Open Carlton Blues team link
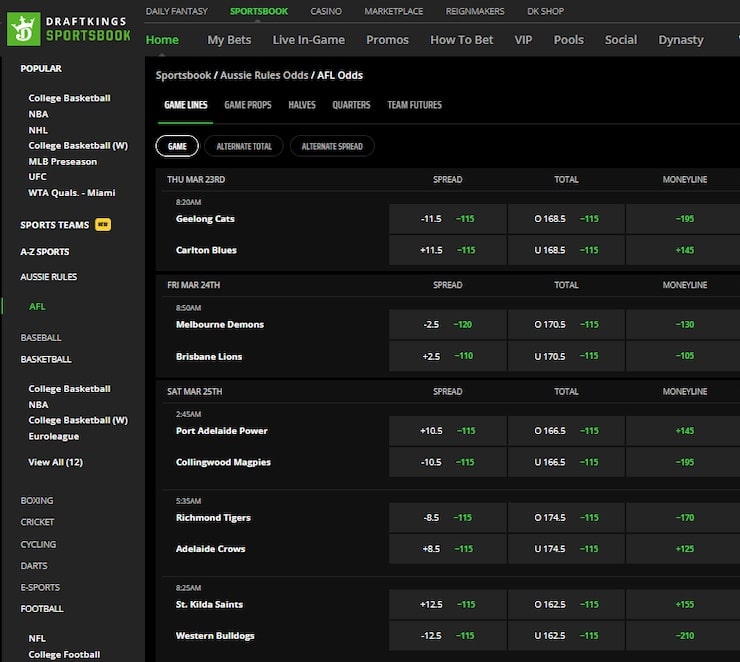Image resolution: width=740 pixels, height=662 pixels. (x=206, y=250)
